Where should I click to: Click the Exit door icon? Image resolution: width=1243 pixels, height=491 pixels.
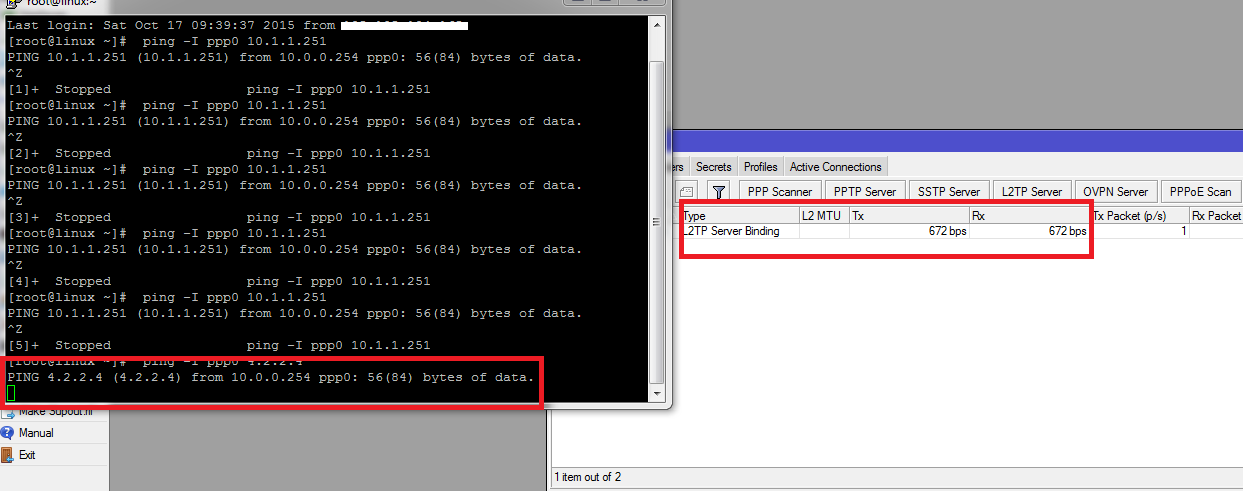(8, 455)
